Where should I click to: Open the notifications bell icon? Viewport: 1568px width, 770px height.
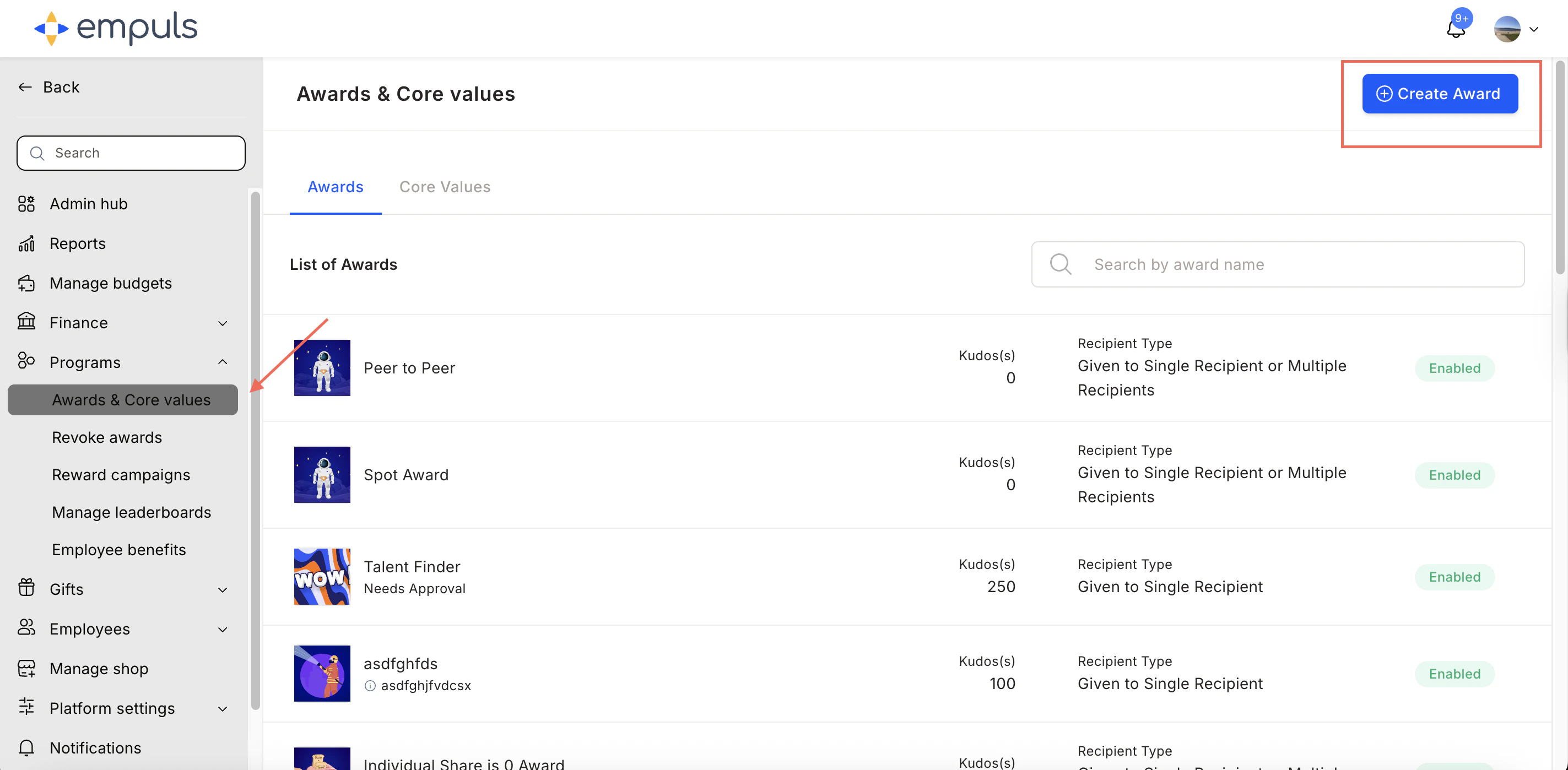click(1456, 29)
